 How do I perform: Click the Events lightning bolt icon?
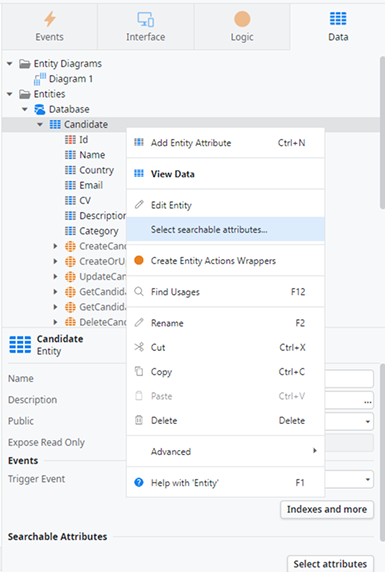(x=50, y=19)
